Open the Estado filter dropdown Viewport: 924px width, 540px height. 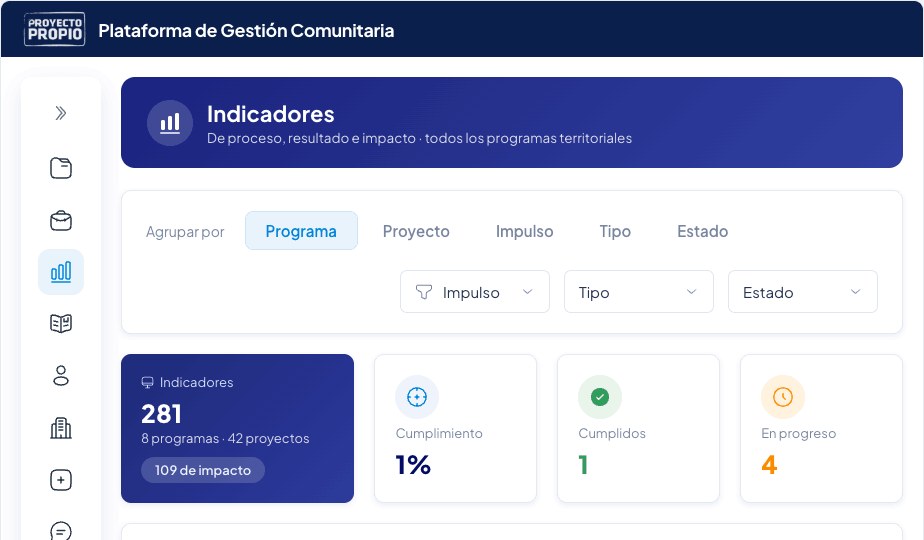[803, 291]
